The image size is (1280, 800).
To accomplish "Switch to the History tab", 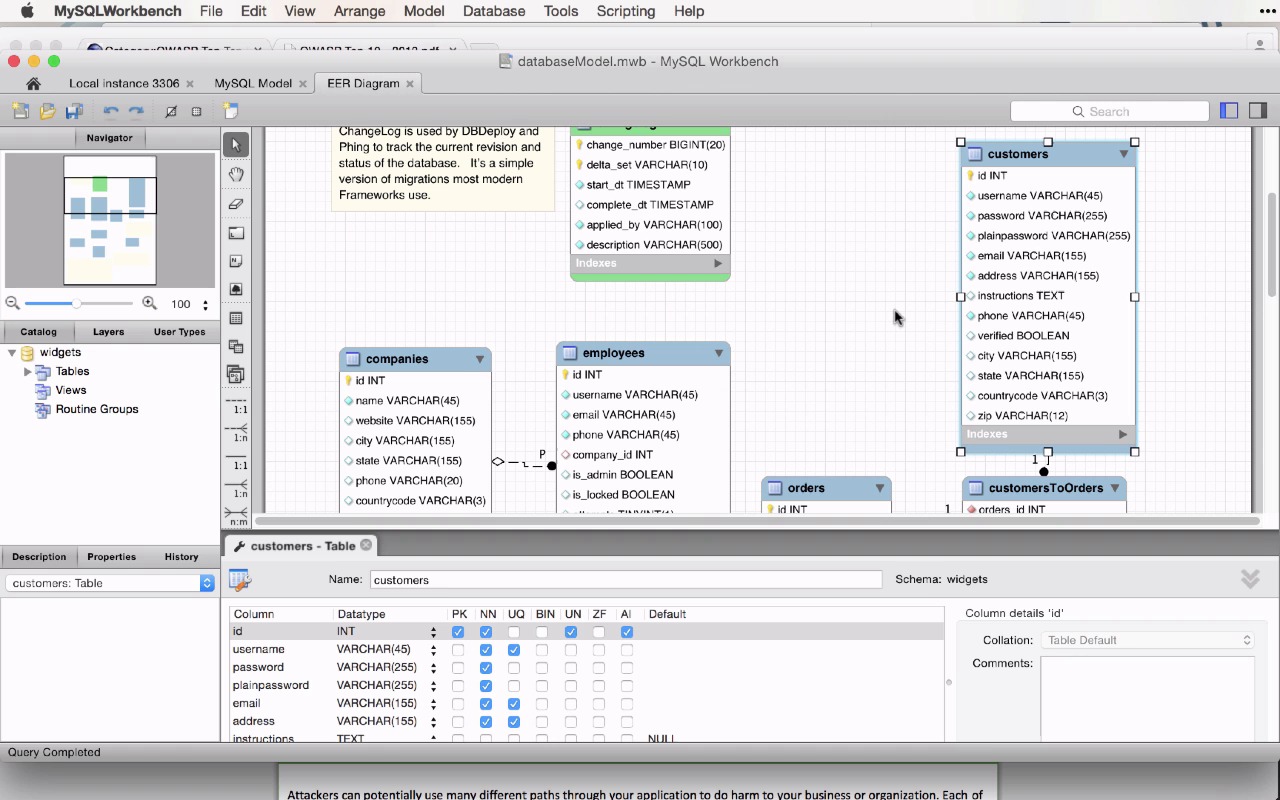I will coord(181,557).
